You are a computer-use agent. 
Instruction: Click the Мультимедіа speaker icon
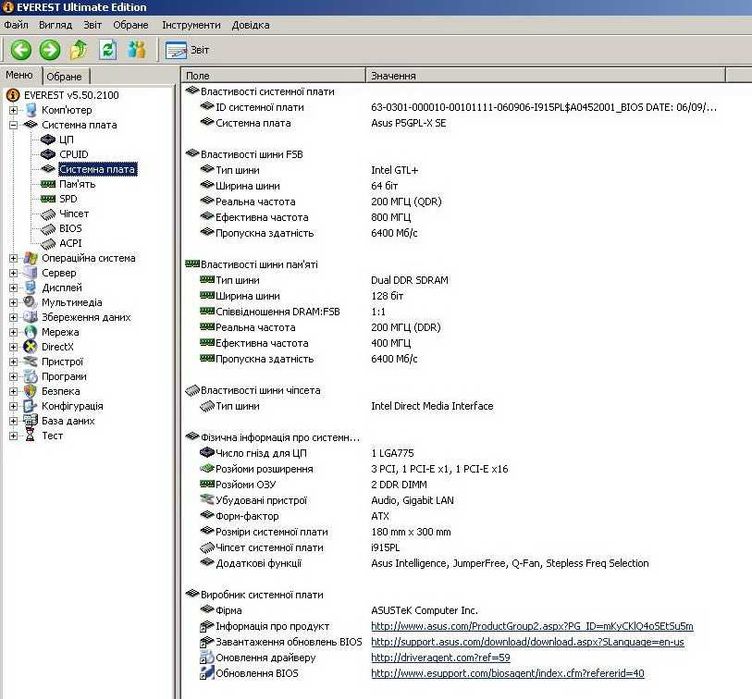pyautogui.click(x=31, y=302)
